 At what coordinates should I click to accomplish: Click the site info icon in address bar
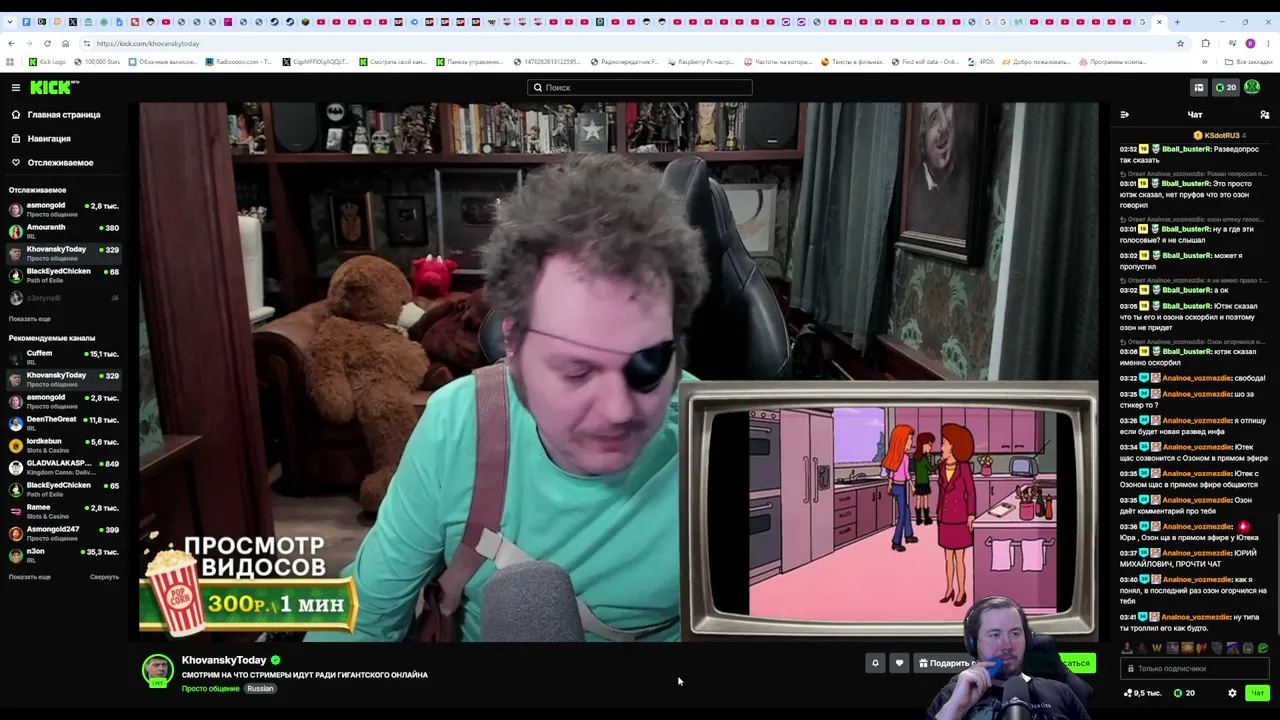click(87, 44)
